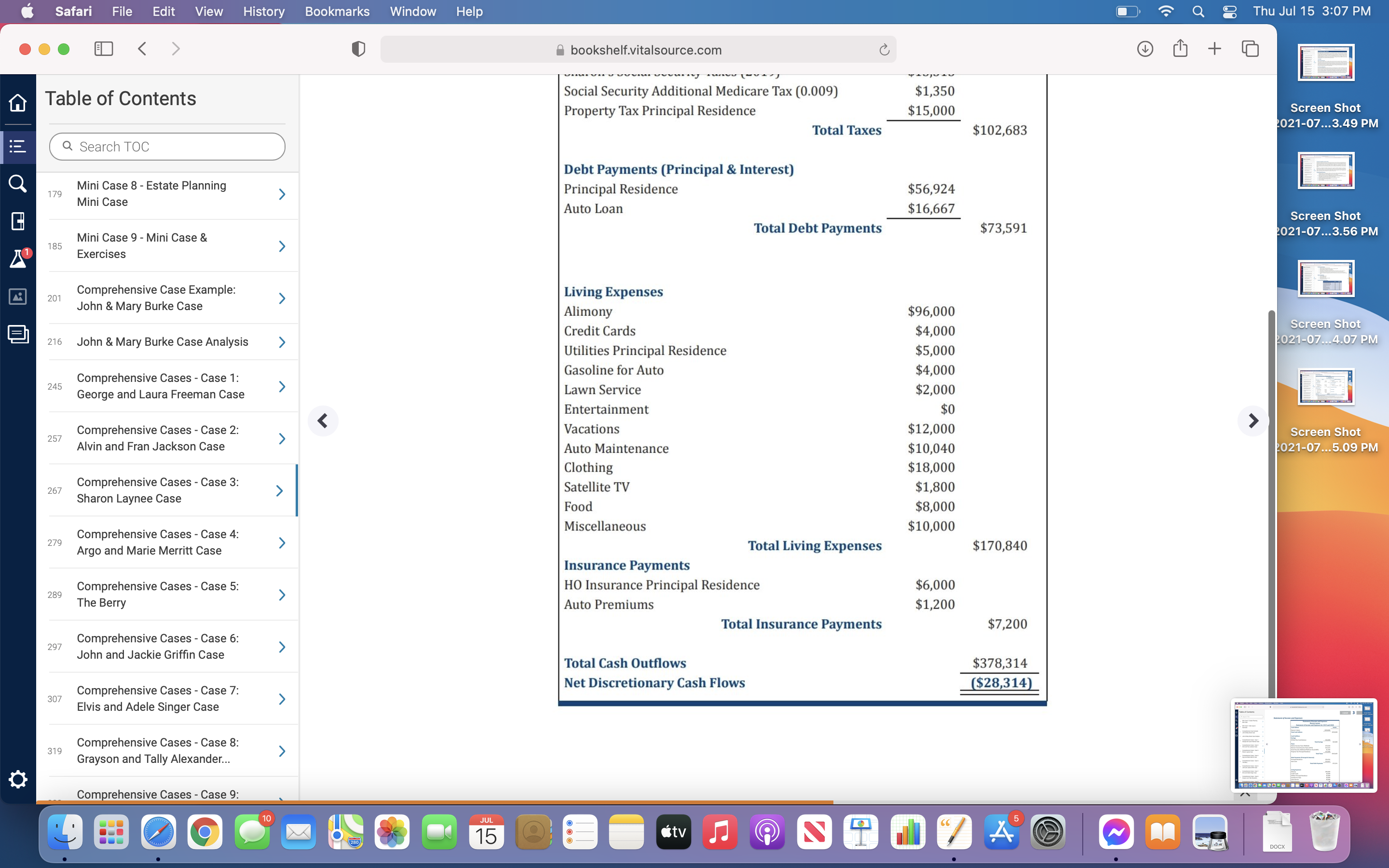Open Spotlight search in menu bar

pos(1198,12)
